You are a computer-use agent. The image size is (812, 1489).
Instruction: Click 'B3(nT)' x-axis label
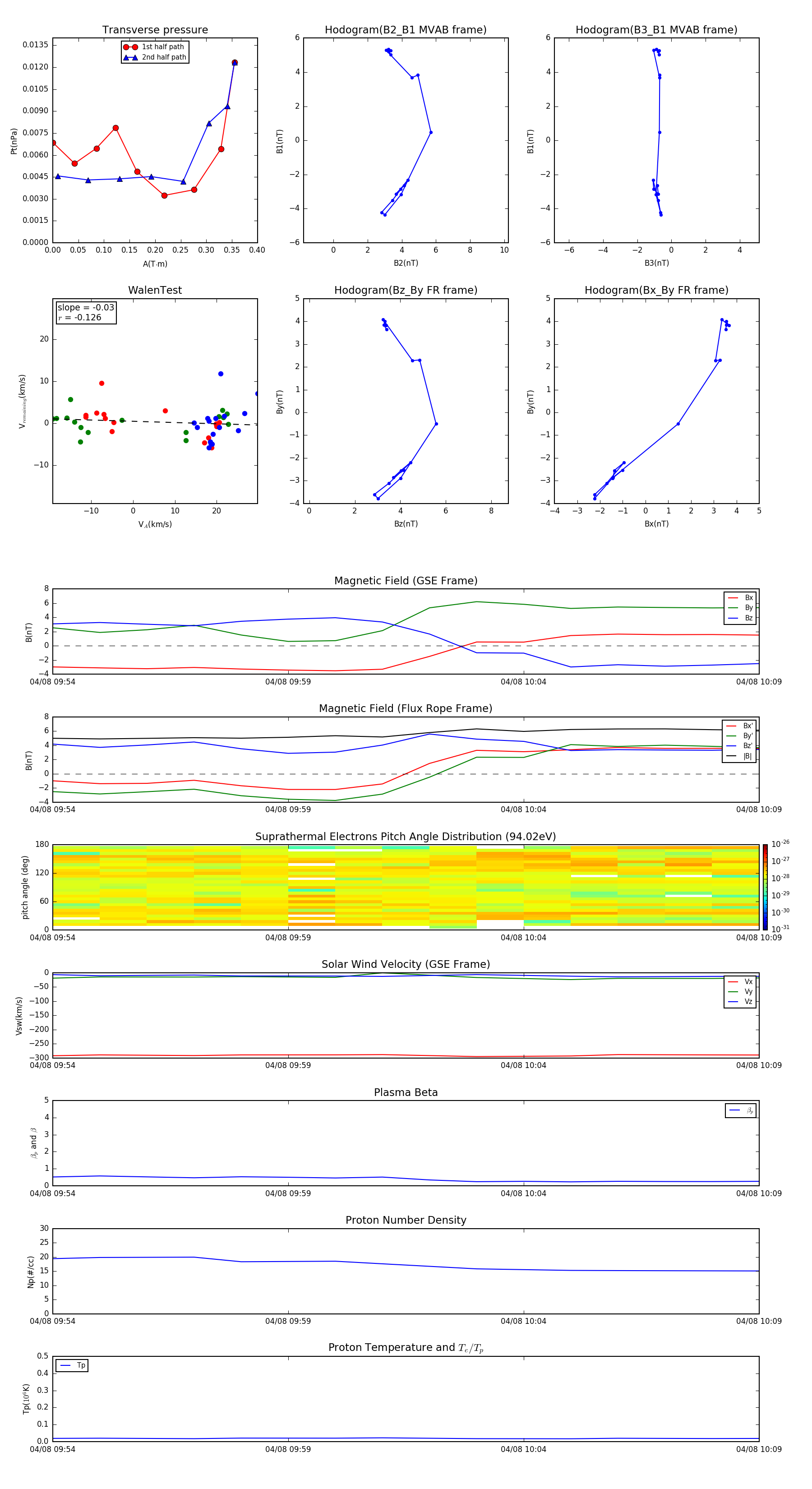click(x=656, y=263)
